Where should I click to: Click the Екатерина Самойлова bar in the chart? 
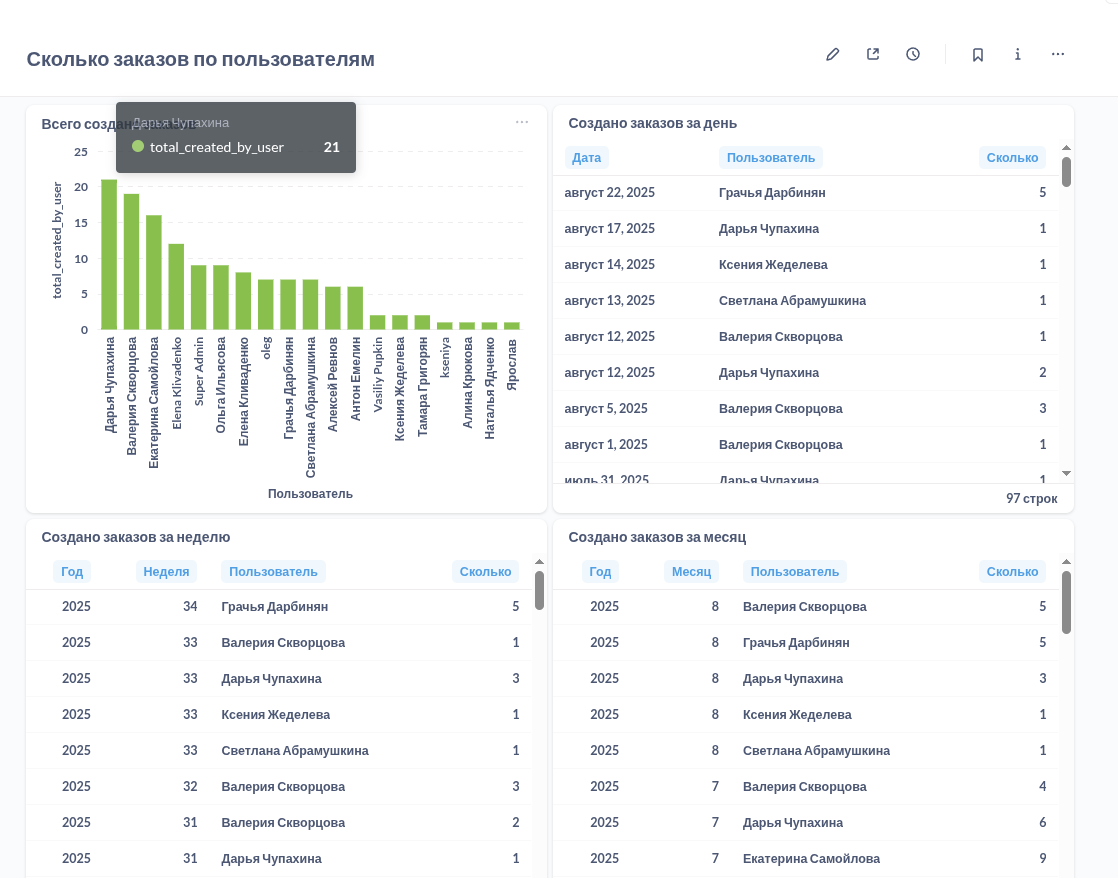click(x=154, y=272)
